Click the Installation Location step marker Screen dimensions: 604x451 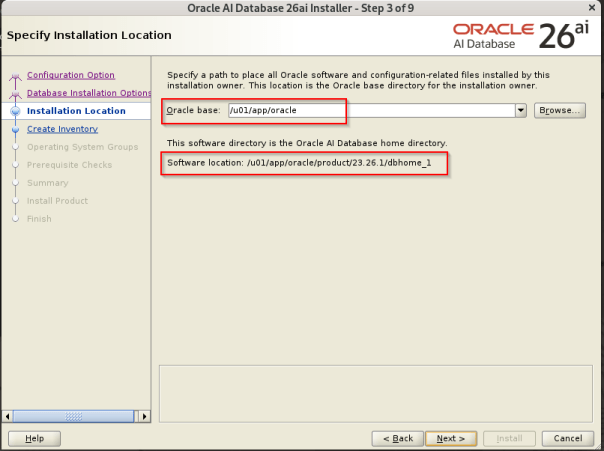coord(15,112)
